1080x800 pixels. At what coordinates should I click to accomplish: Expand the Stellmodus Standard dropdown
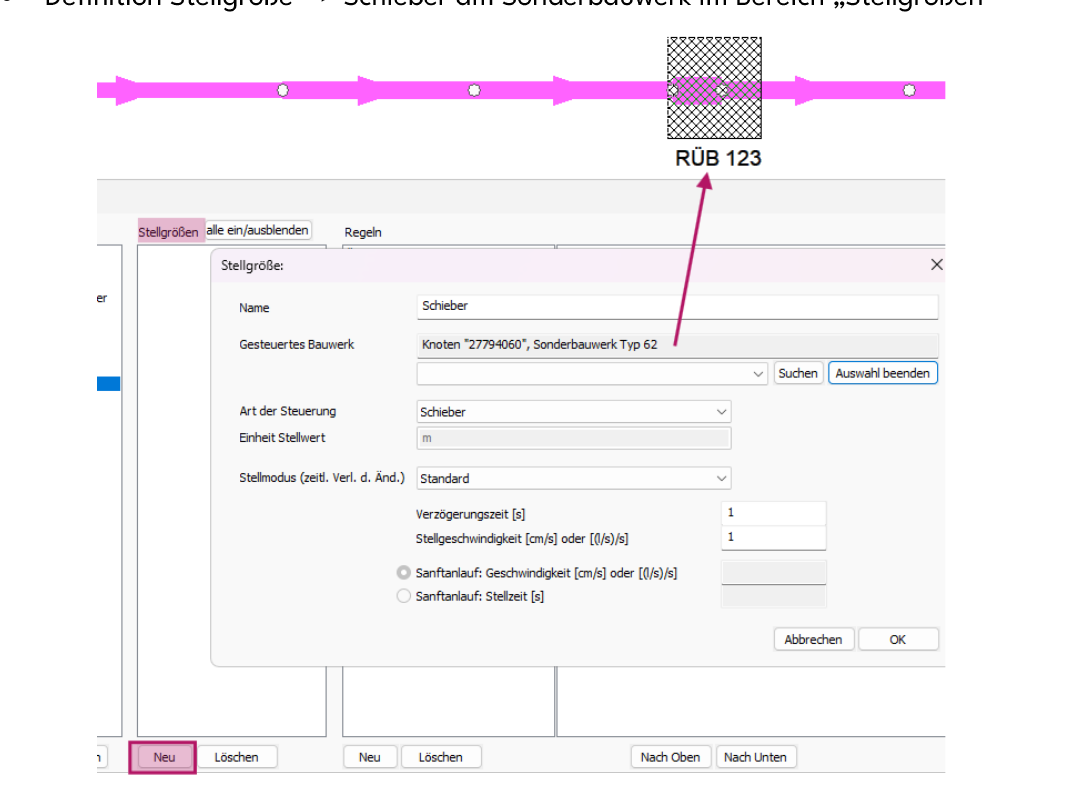(x=574, y=478)
